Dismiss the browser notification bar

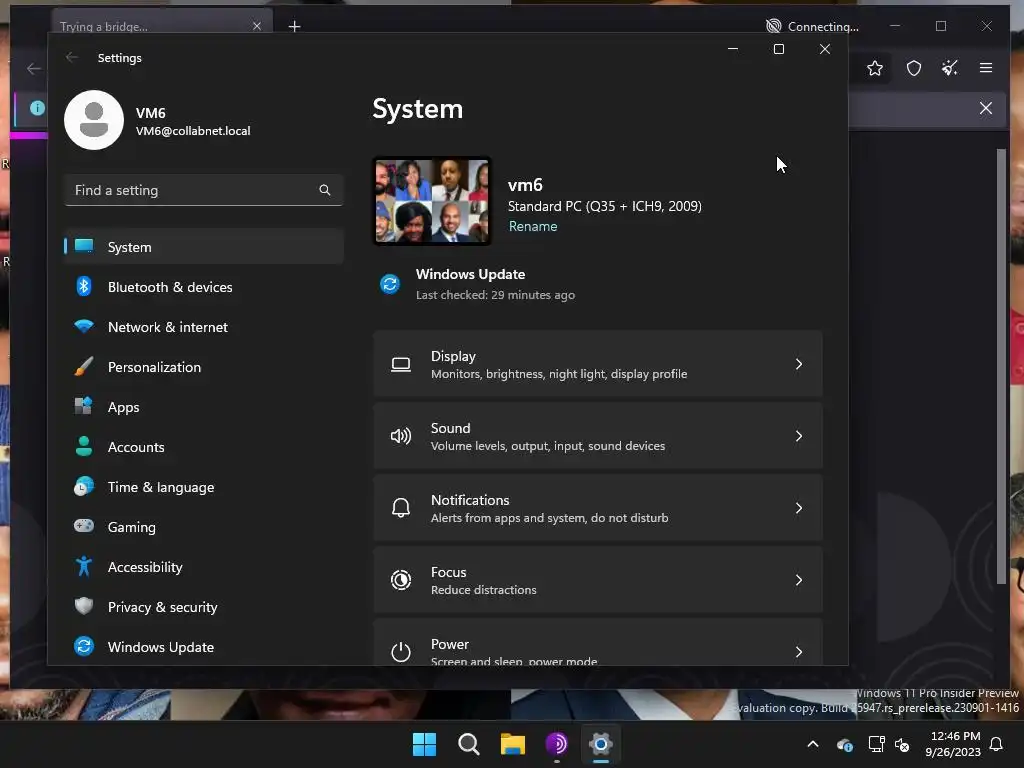(x=986, y=108)
